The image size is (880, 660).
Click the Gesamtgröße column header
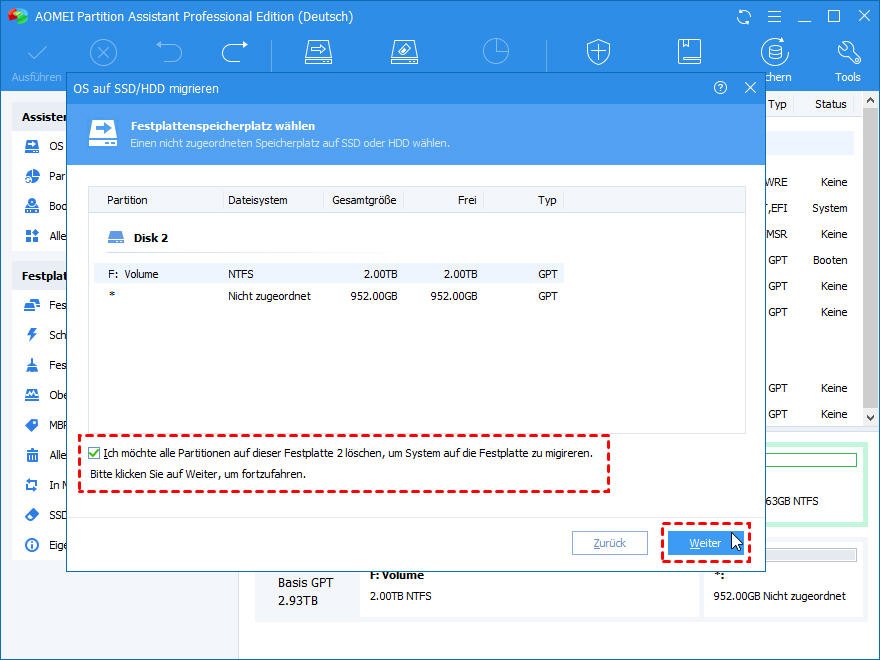365,200
